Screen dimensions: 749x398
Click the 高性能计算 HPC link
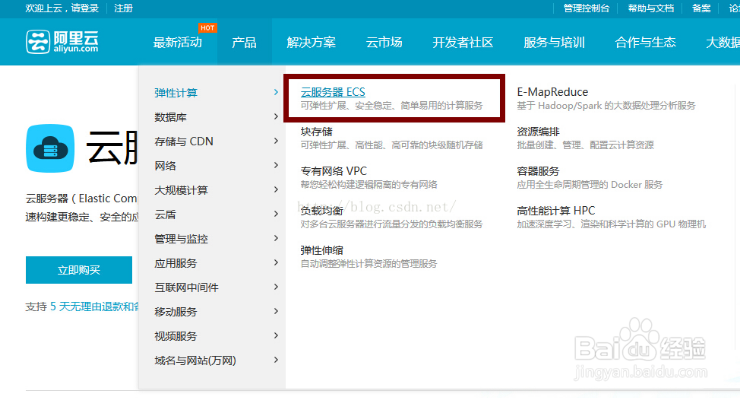click(556, 211)
